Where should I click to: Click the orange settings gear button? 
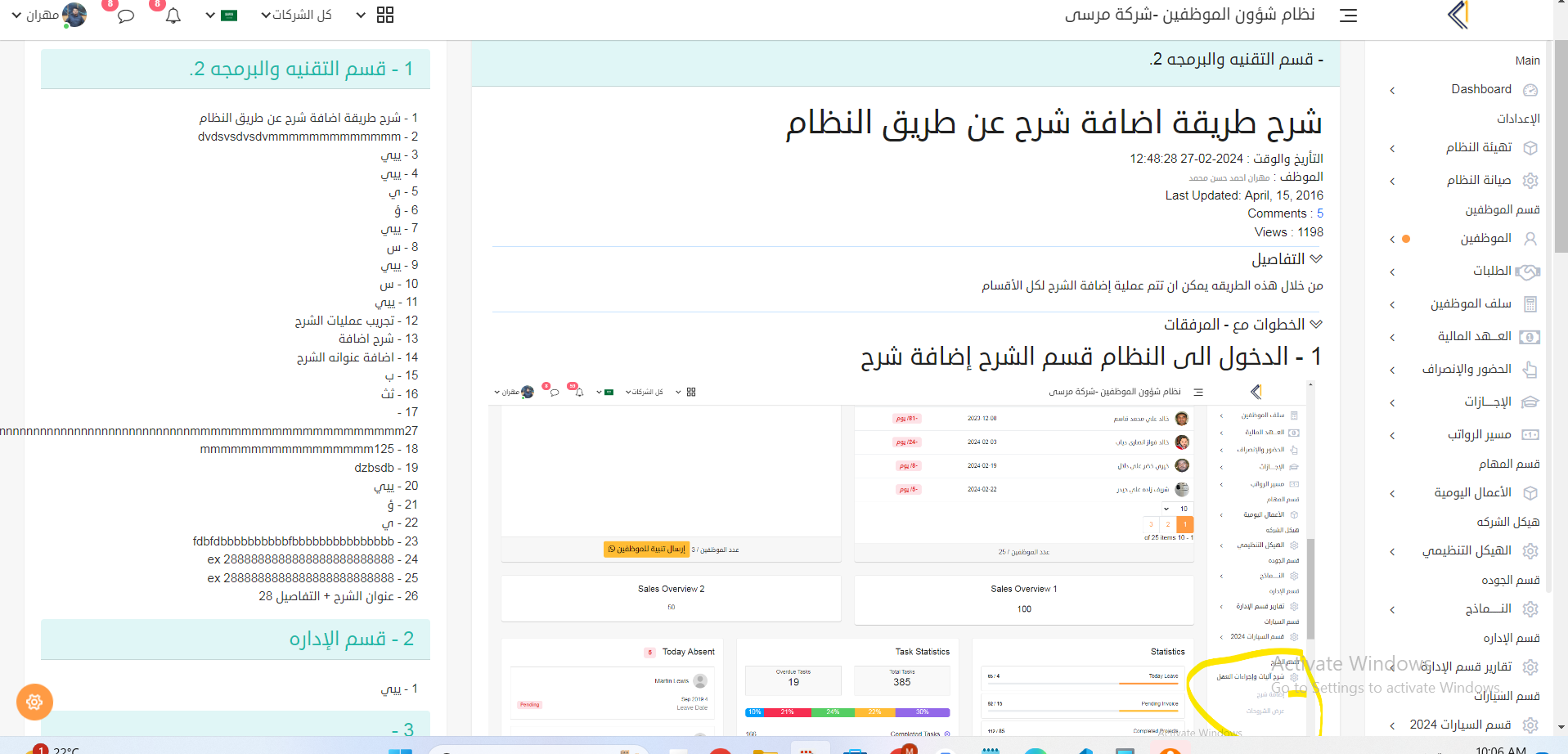pyautogui.click(x=34, y=702)
